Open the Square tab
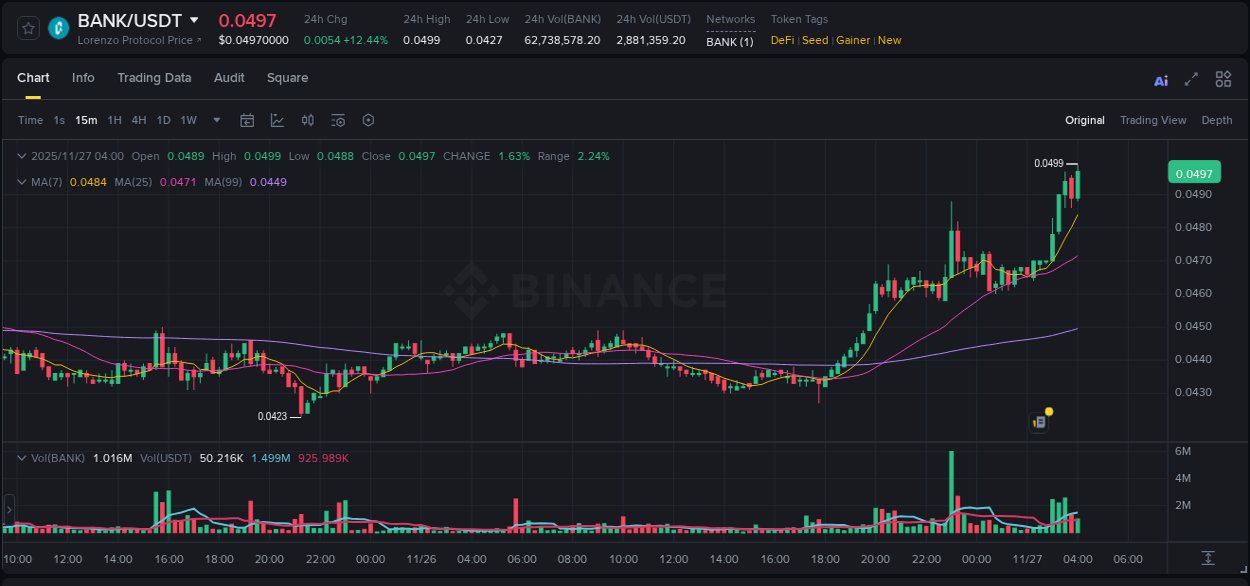The image size is (1250, 586). click(287, 78)
